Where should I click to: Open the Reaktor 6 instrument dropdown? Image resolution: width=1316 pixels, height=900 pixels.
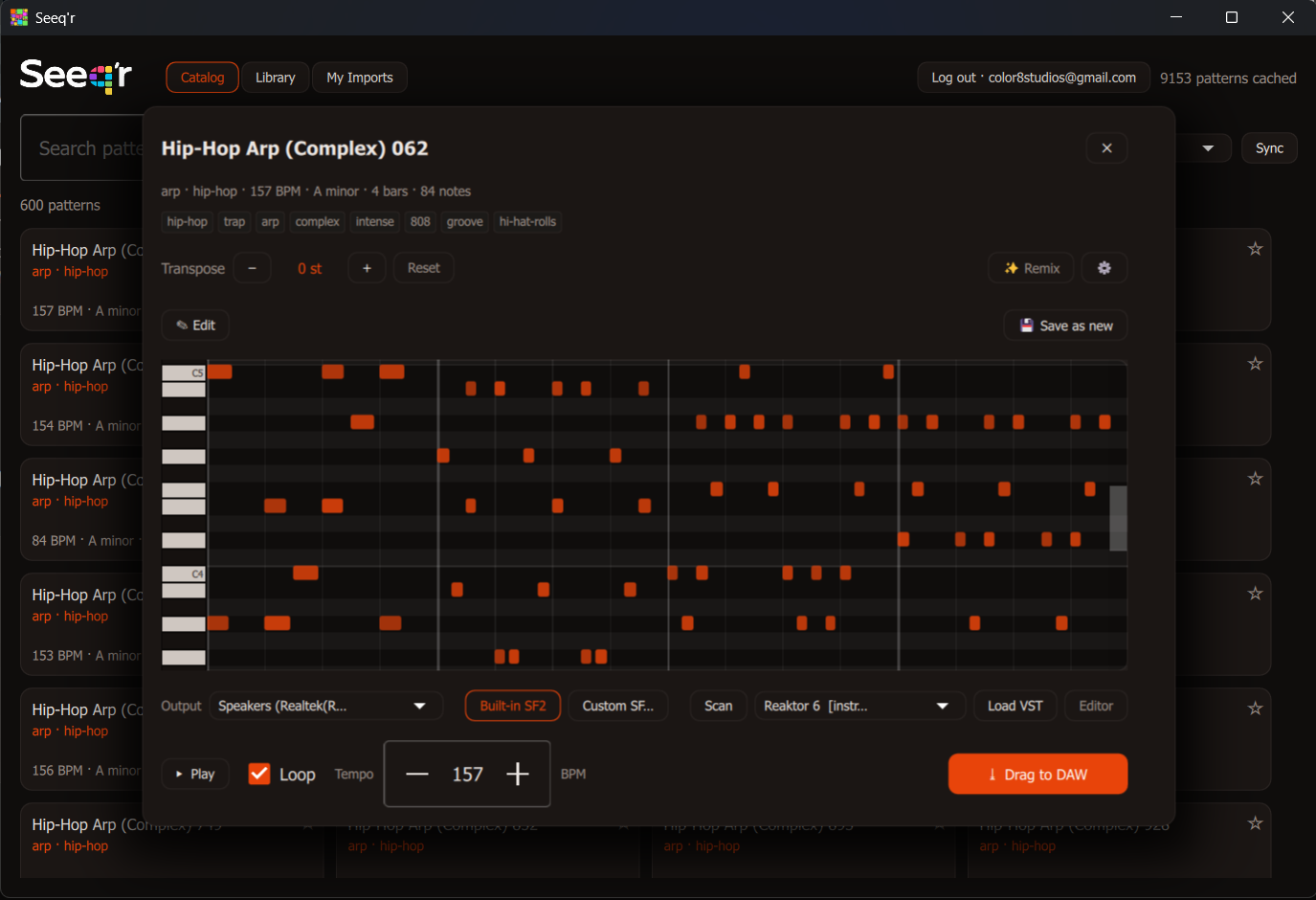coord(859,706)
